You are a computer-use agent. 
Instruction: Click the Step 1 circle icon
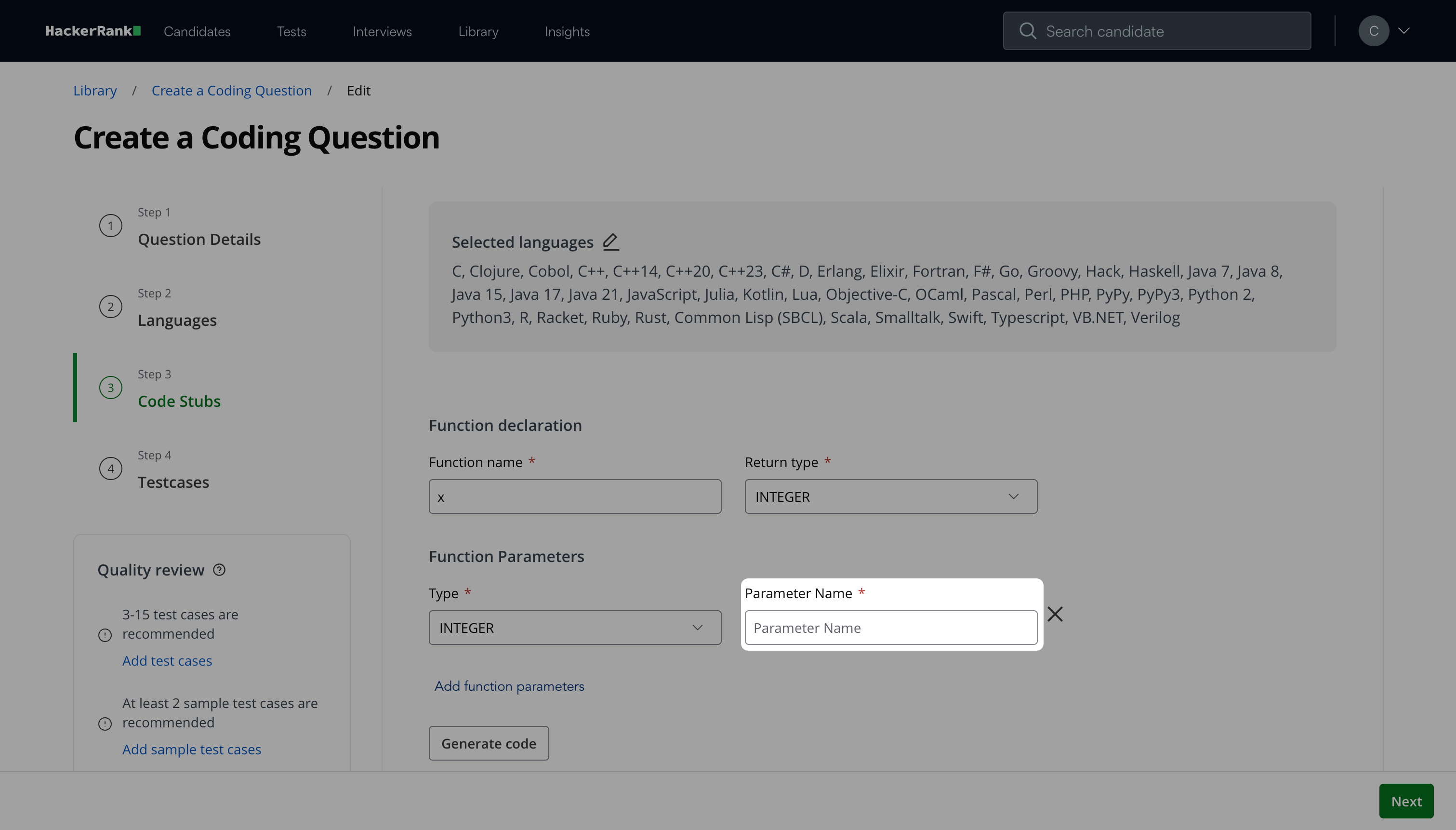point(110,226)
